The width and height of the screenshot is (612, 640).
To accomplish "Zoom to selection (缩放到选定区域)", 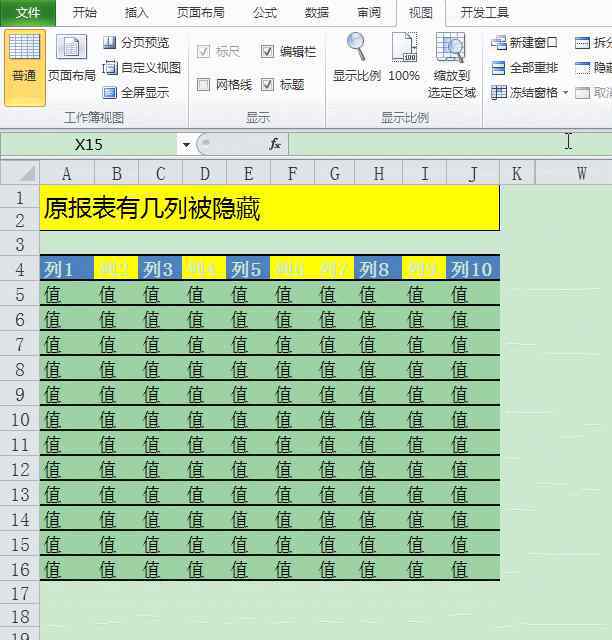I will click(x=452, y=65).
